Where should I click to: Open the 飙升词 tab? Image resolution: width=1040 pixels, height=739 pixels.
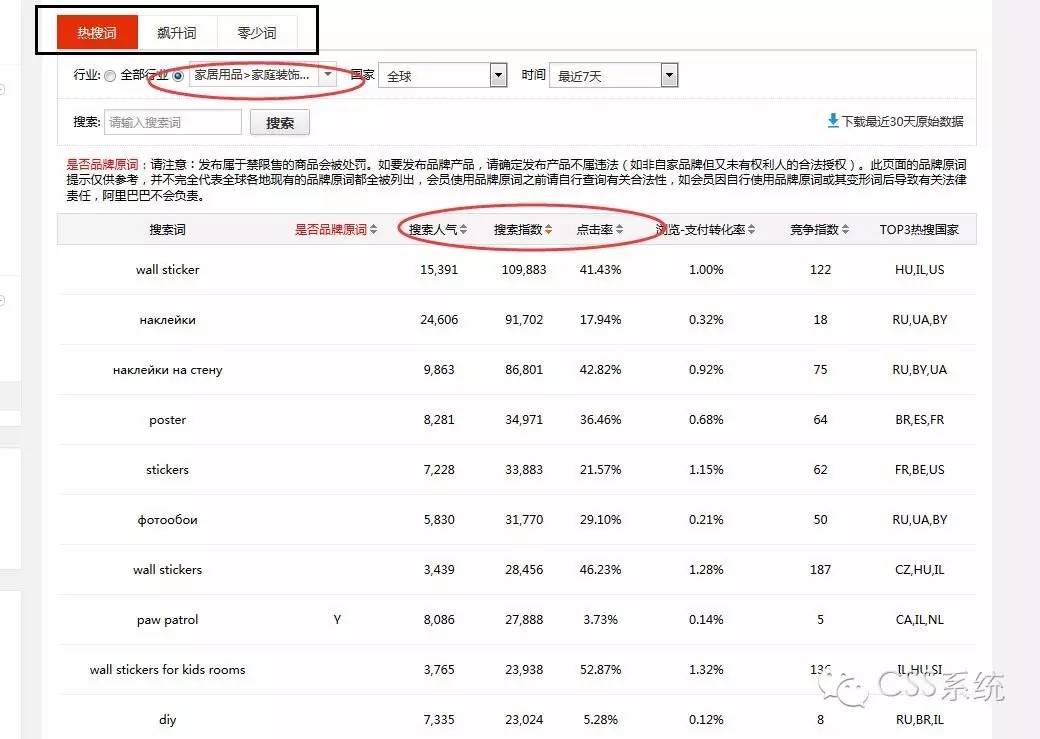pos(177,33)
